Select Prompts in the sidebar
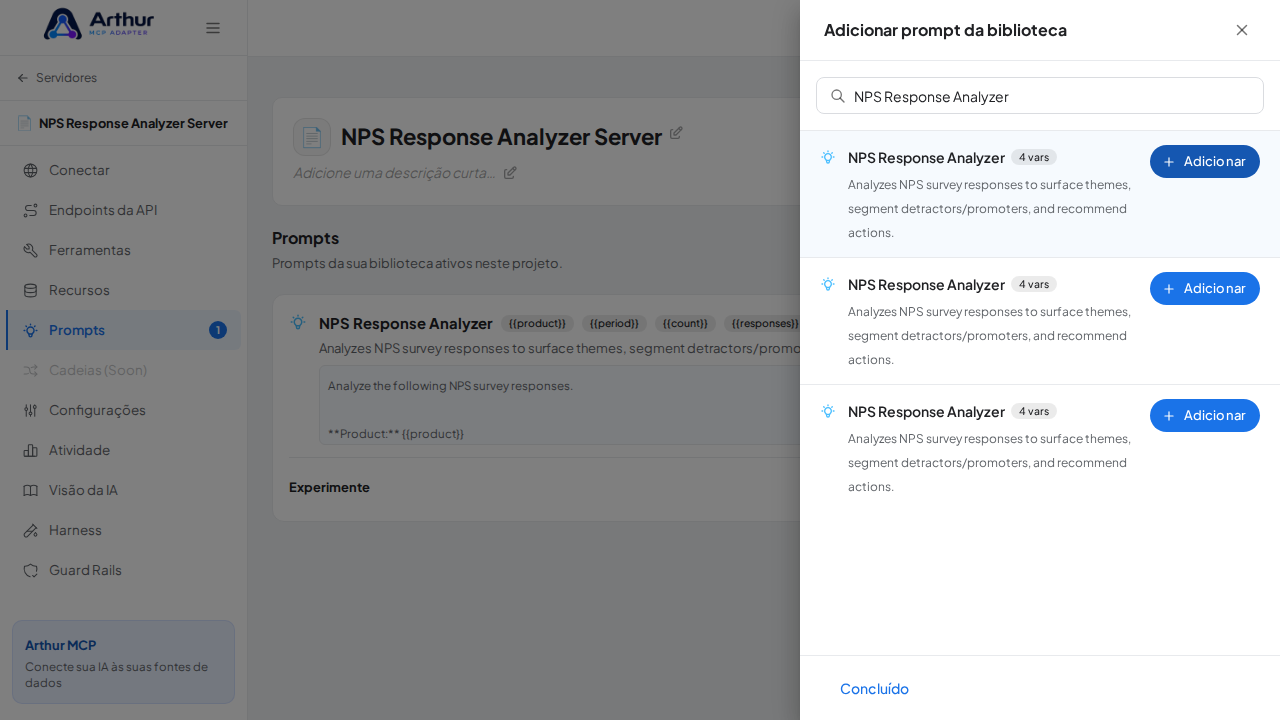Viewport: 1280px width, 720px height. pos(123,330)
